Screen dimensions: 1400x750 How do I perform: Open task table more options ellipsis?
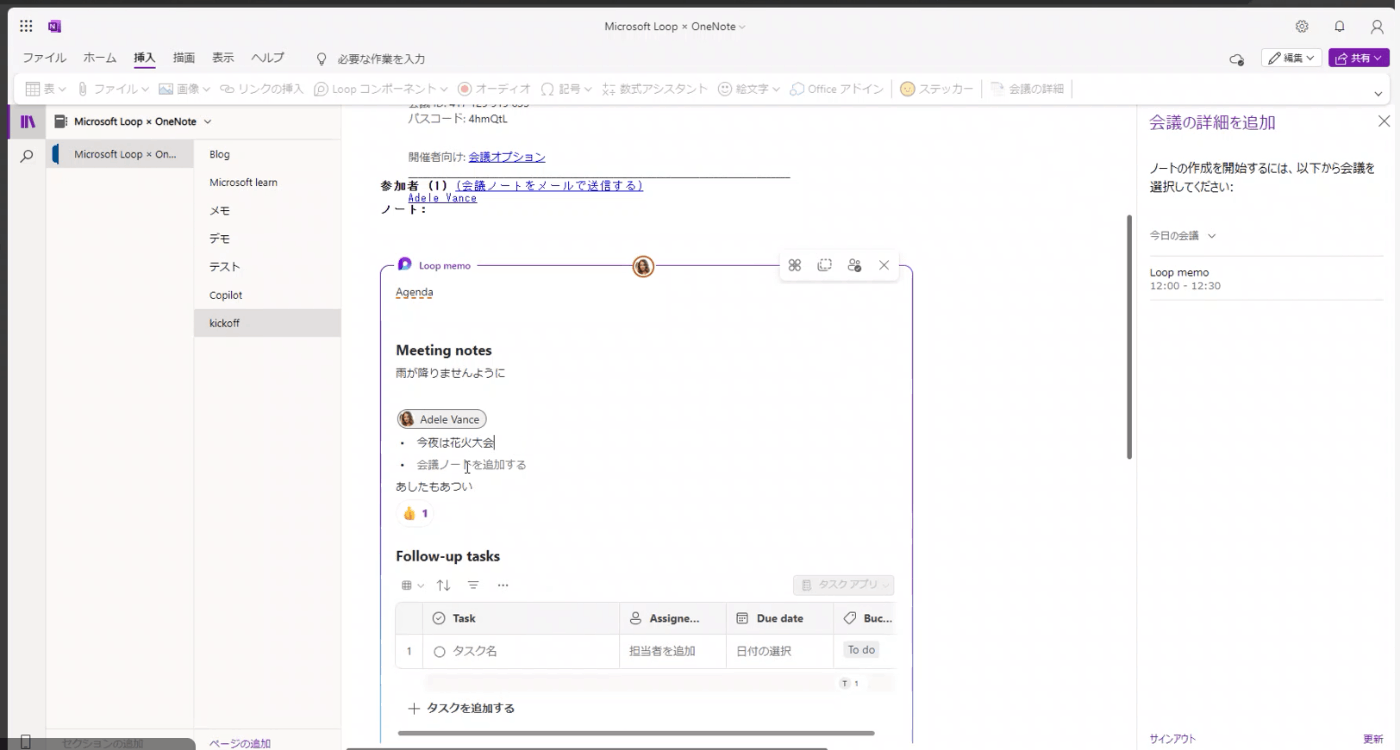click(x=503, y=585)
